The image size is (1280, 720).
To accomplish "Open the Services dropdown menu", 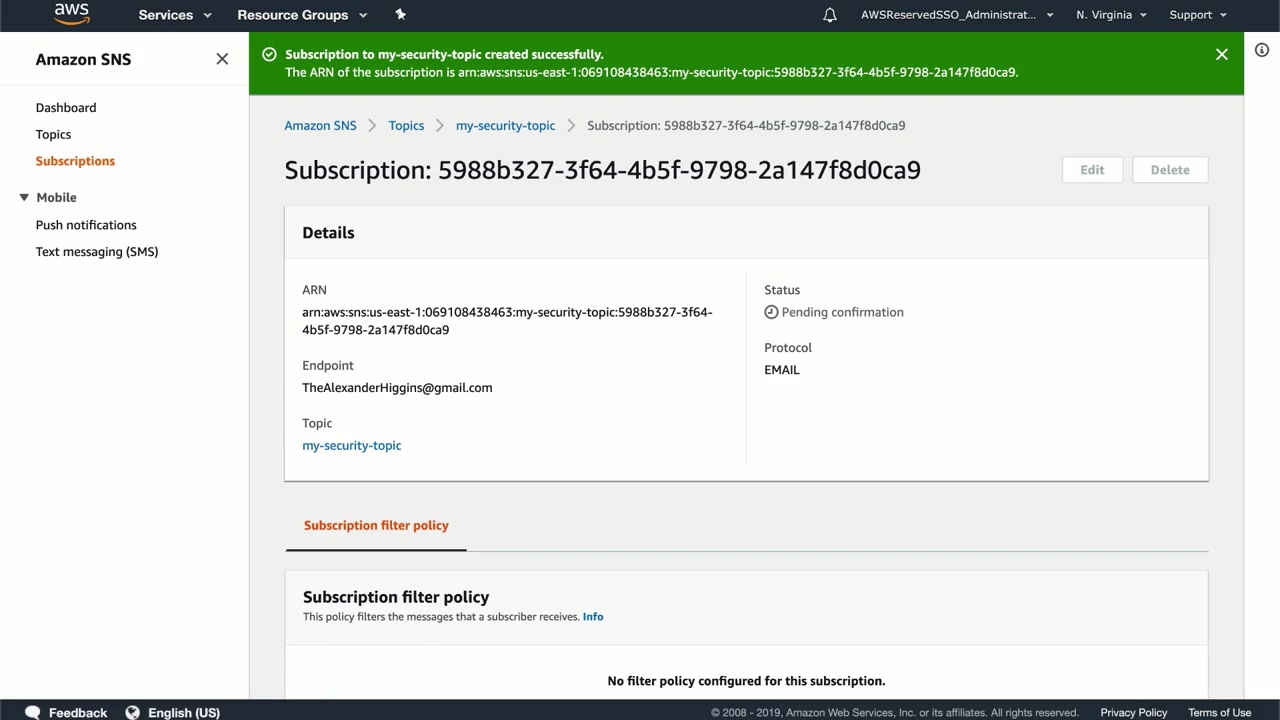I will (x=175, y=15).
